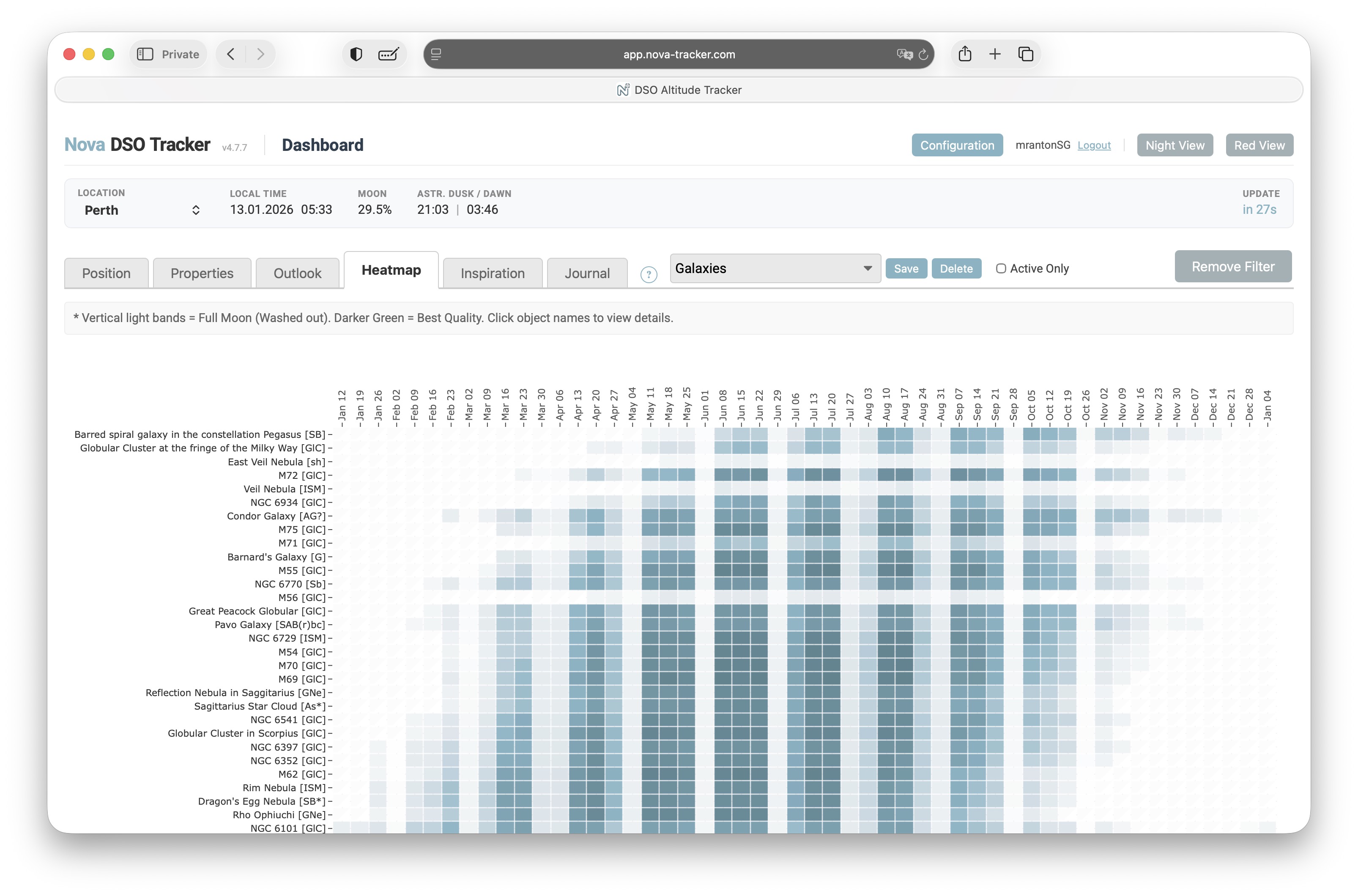Open the Journal tab
This screenshot has width=1358, height=896.
tap(587, 273)
